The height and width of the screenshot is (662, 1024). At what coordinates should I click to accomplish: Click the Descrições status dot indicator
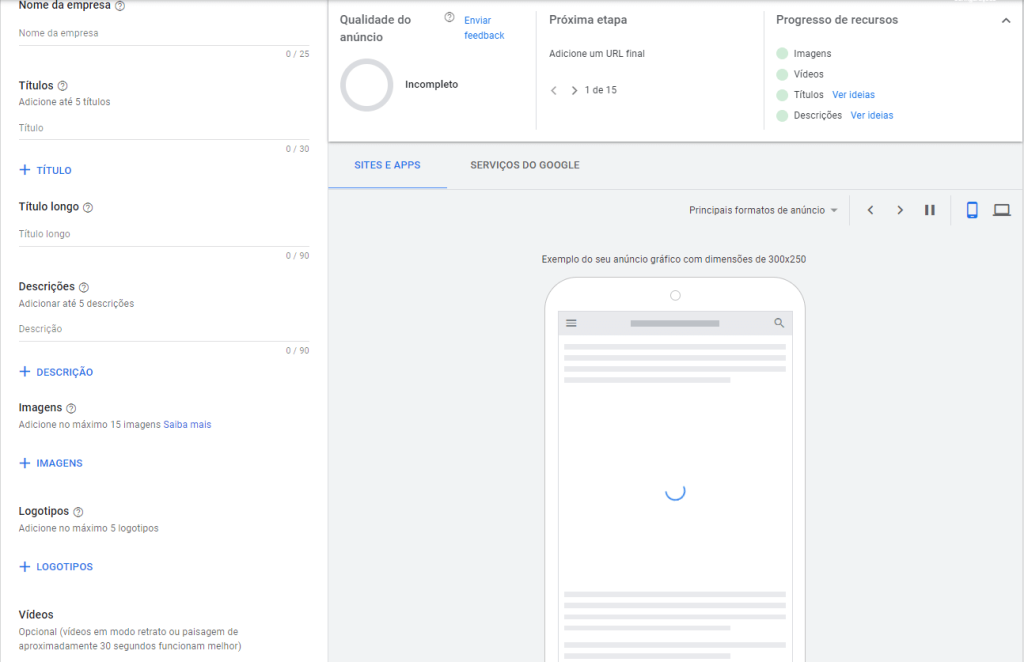pyautogui.click(x=782, y=116)
